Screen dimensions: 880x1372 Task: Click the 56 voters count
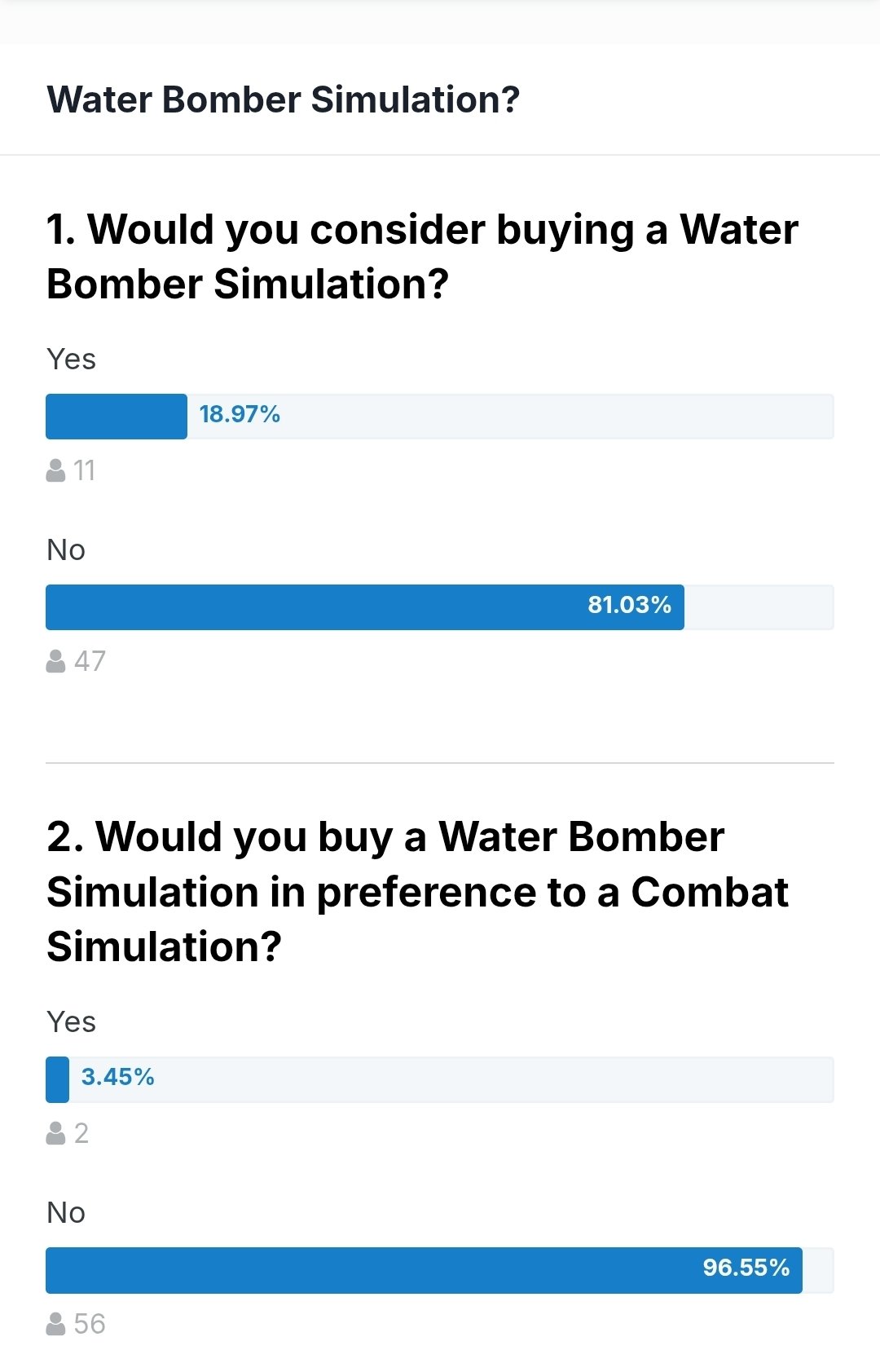tap(90, 1324)
